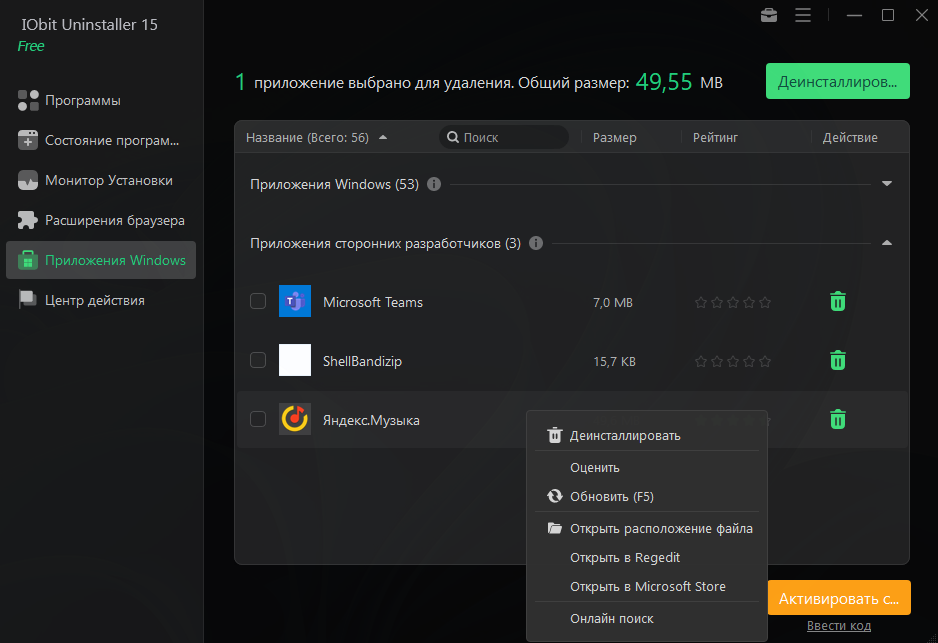
Task: Click the 15,7 KB size value
Action: 614,361
